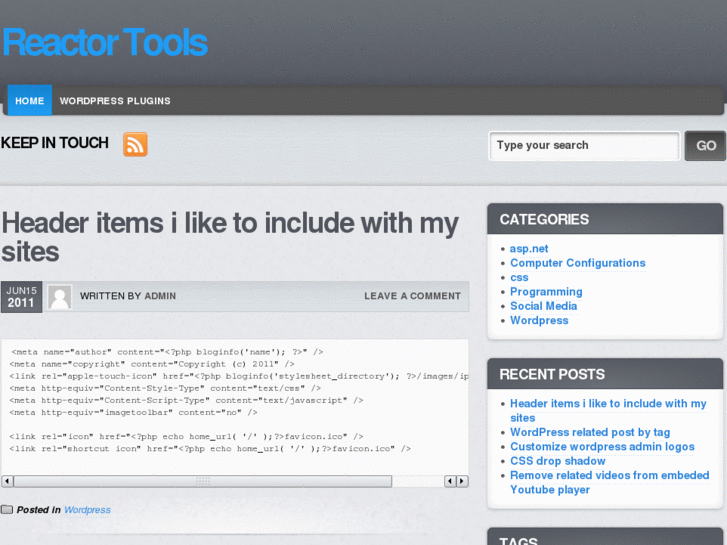Click the Wordpress link after Posted in
This screenshot has width=727, height=545.
click(87, 510)
